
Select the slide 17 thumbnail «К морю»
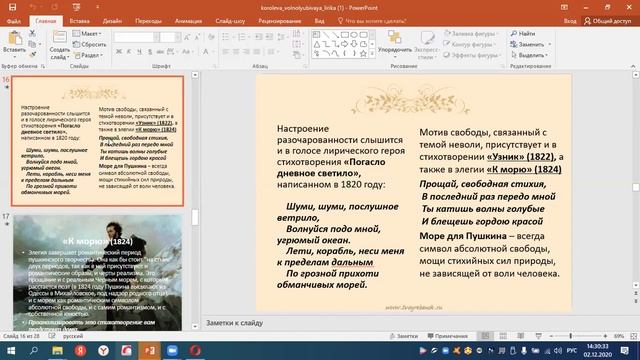(x=98, y=272)
